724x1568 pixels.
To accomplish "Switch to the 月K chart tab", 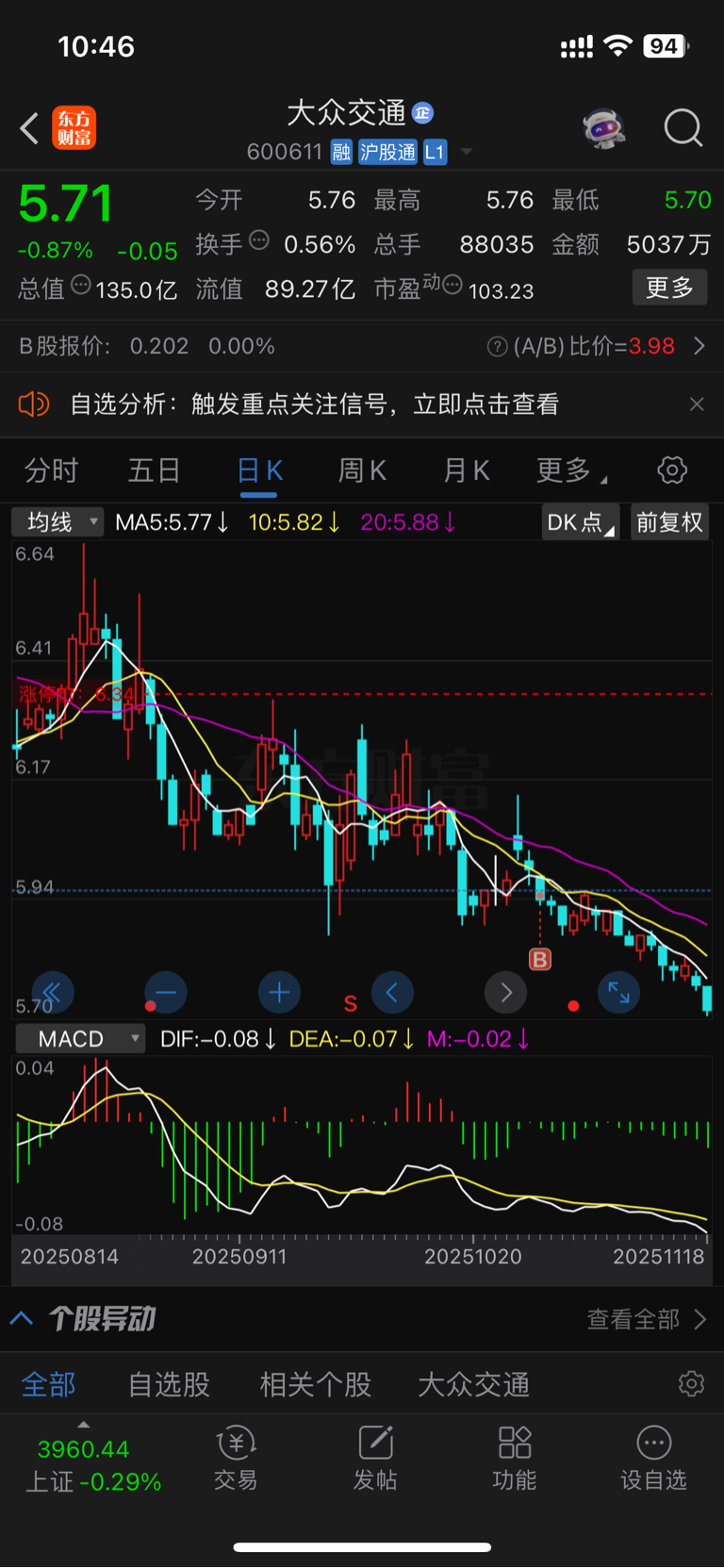I will click(466, 470).
